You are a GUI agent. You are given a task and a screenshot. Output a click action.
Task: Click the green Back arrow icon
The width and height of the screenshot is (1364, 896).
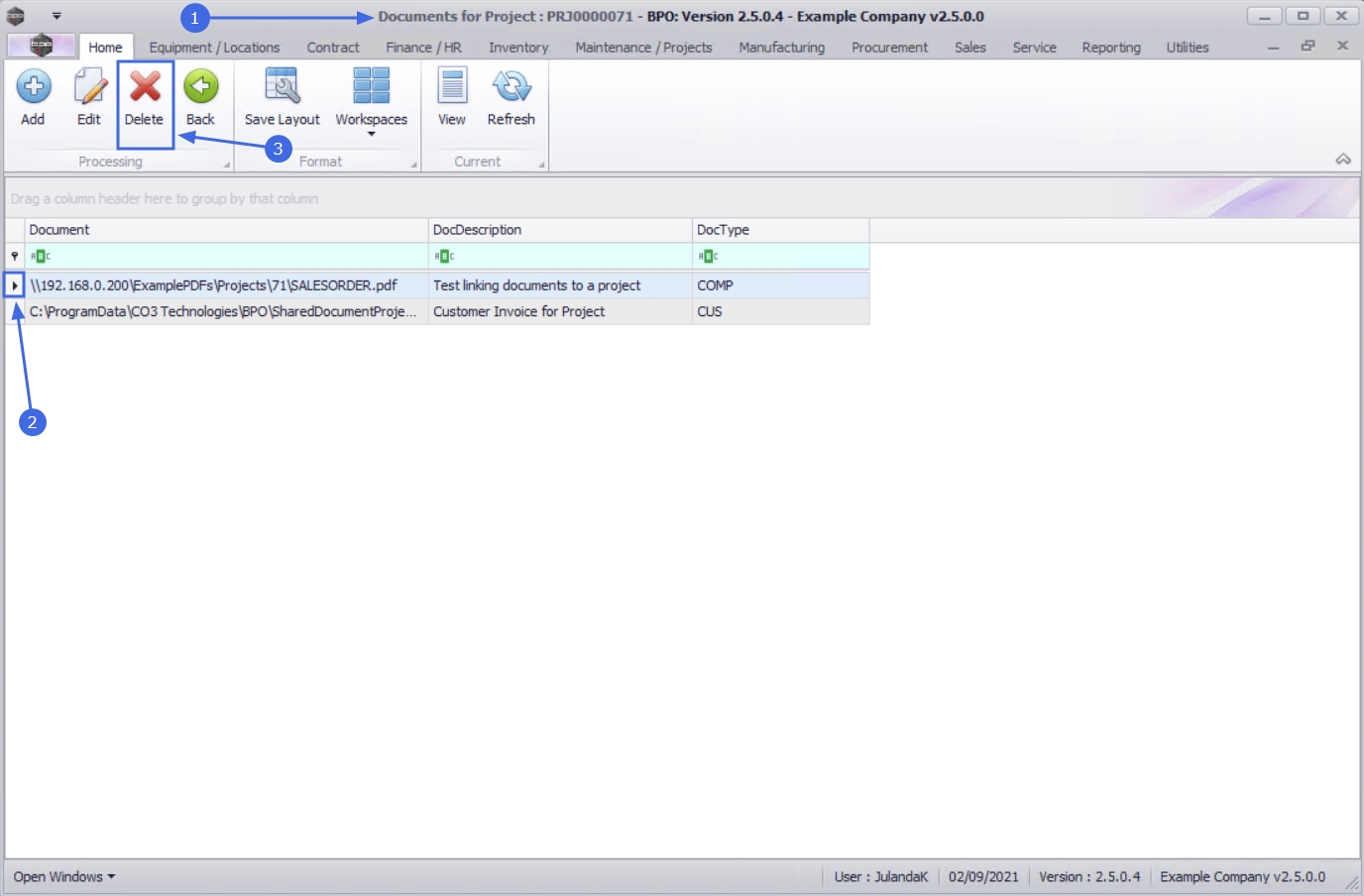(x=200, y=87)
